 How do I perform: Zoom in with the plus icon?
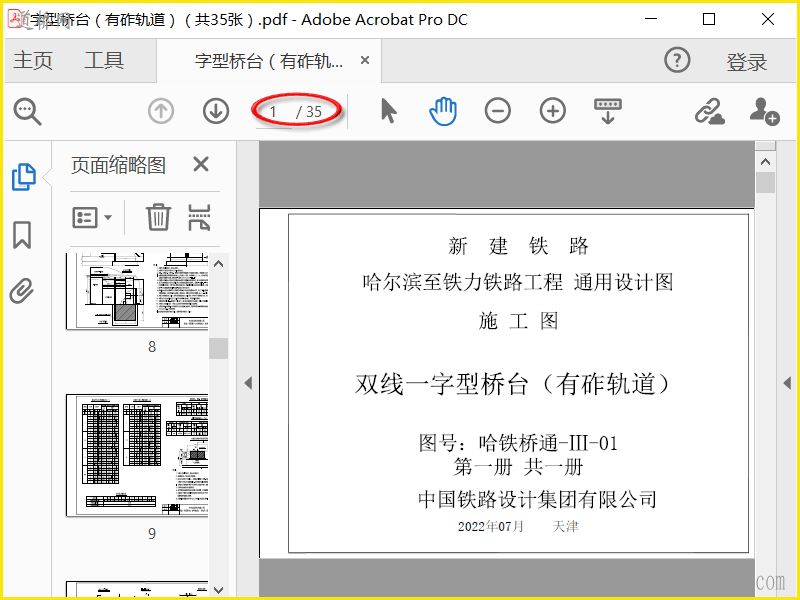[553, 111]
